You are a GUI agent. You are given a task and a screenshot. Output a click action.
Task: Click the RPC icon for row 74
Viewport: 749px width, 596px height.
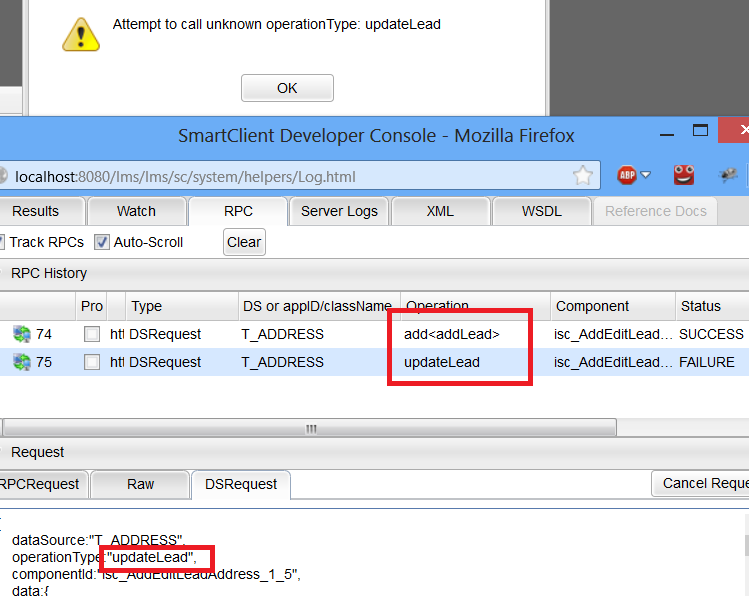pos(22,334)
